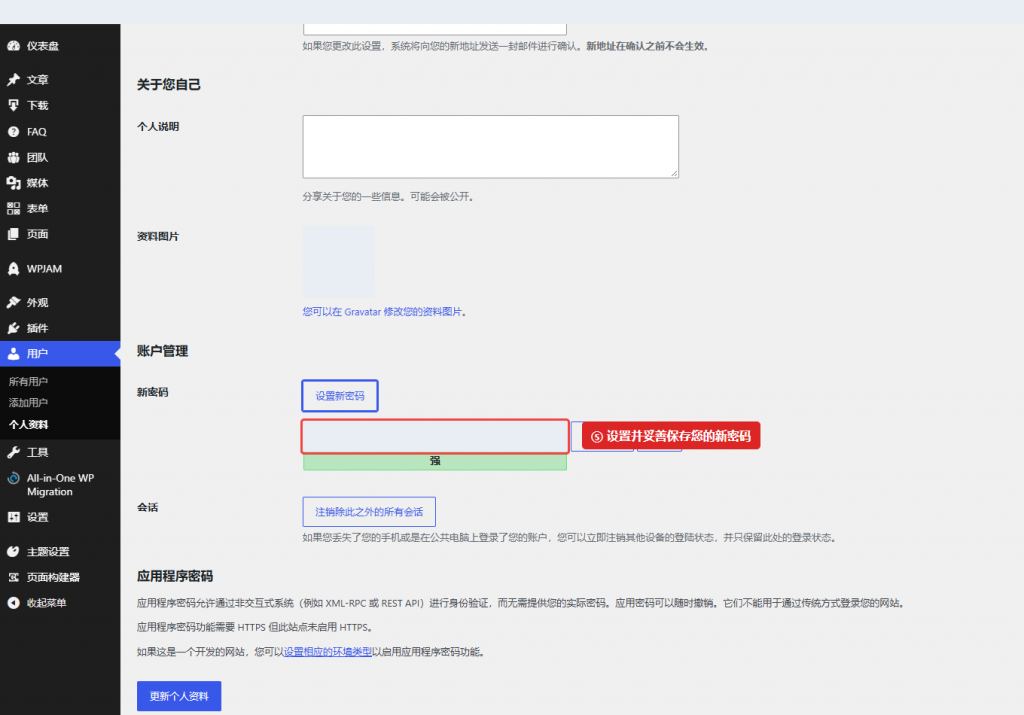Follow the Gravatar profile picture link
1024x715 pixels.
(x=382, y=311)
